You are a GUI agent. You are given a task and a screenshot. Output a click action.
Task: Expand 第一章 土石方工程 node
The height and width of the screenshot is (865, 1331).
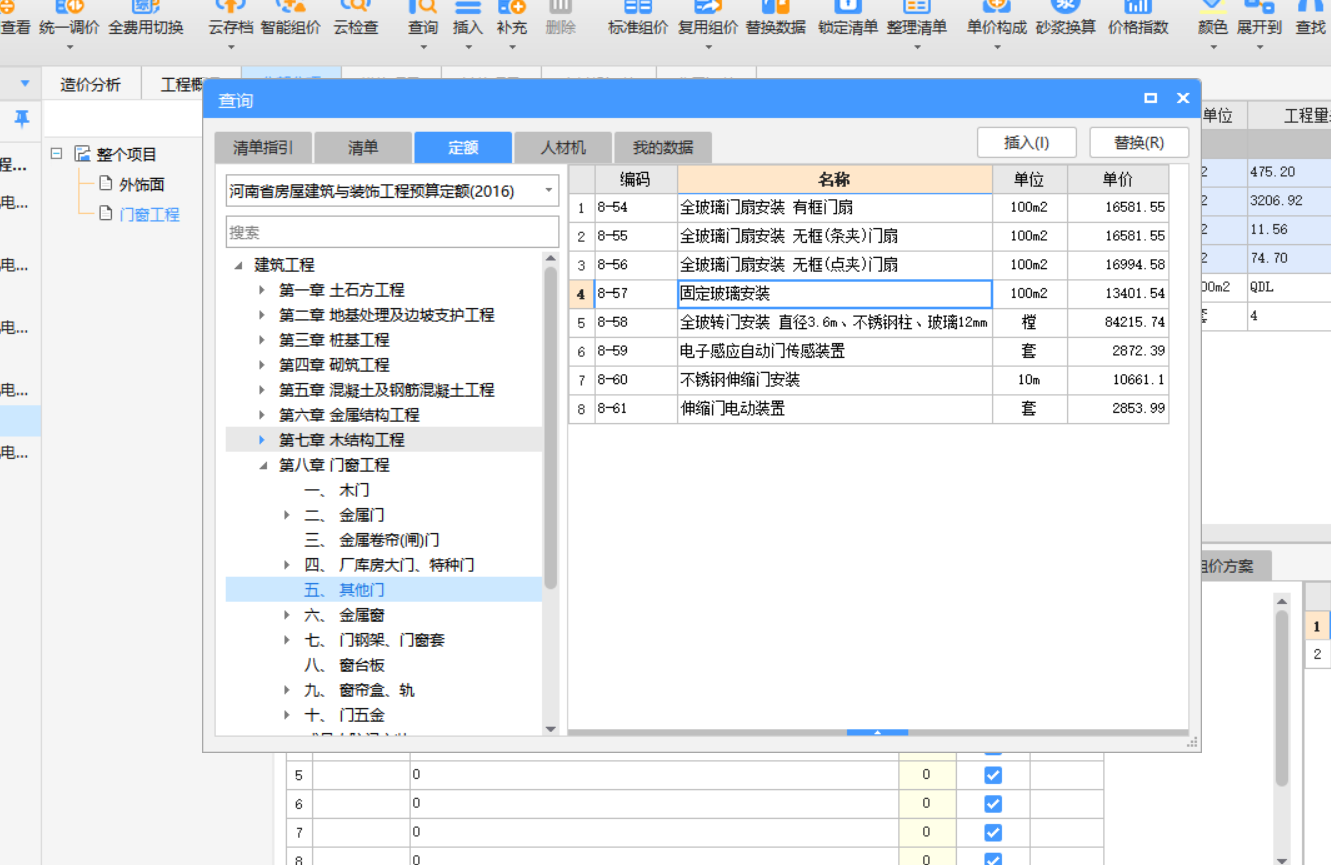click(x=262, y=290)
